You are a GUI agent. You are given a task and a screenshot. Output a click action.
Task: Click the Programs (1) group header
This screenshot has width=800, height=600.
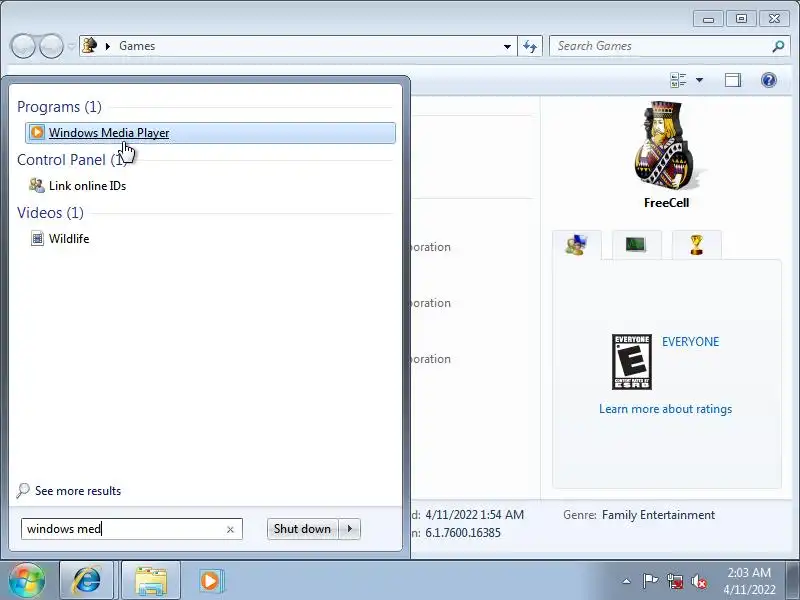[x=59, y=107]
